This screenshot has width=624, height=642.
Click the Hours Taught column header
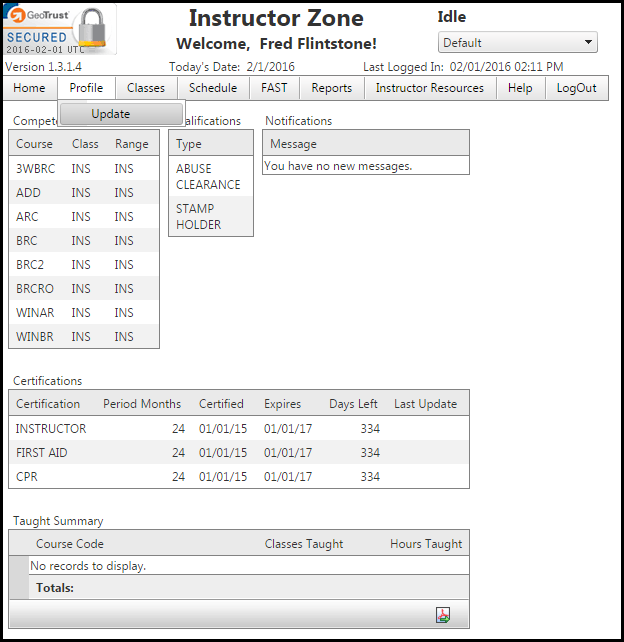426,544
